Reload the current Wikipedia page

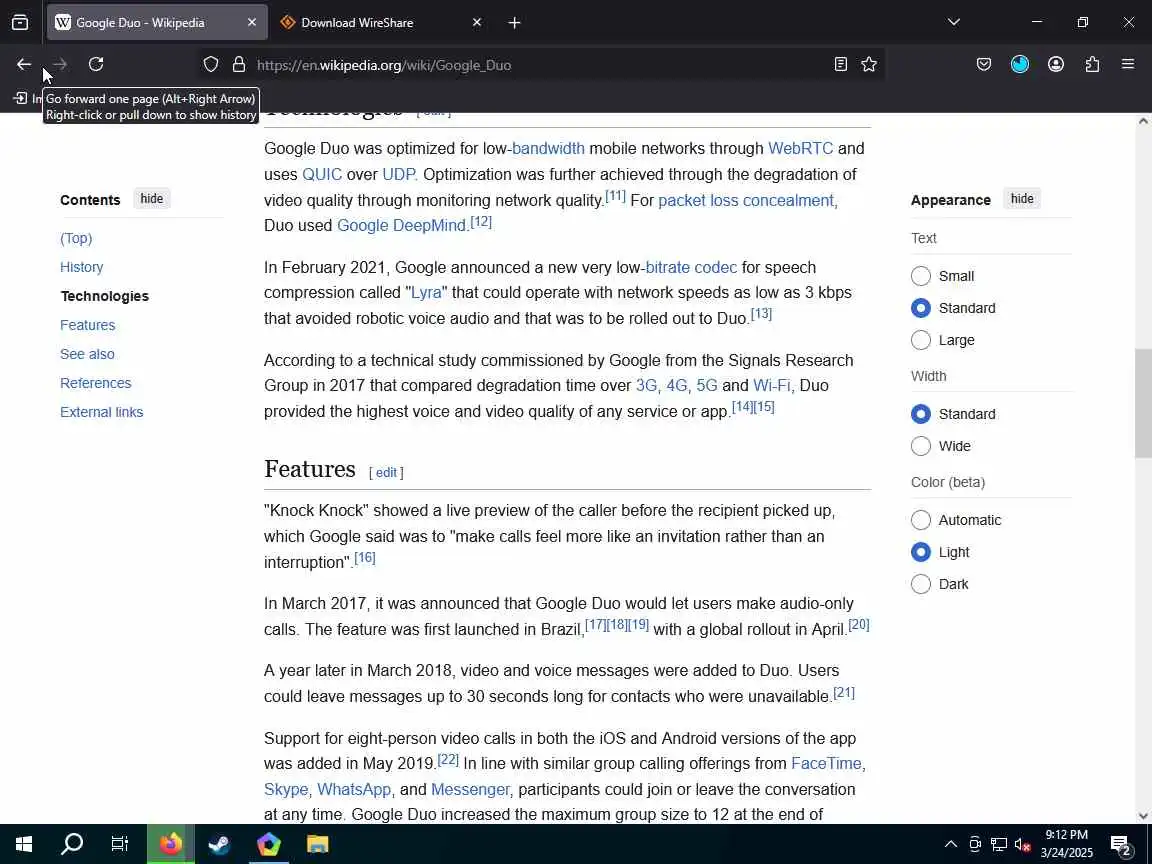pos(96,65)
